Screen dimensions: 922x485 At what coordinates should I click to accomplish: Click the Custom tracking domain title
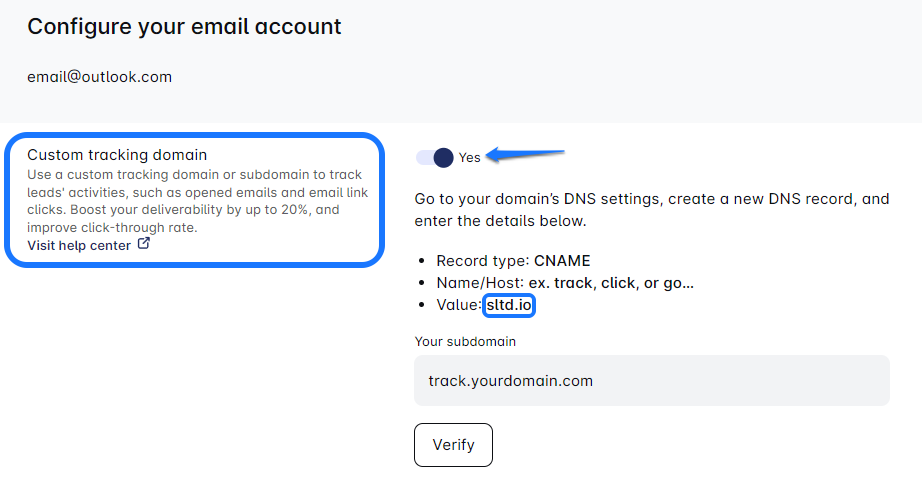(x=117, y=155)
